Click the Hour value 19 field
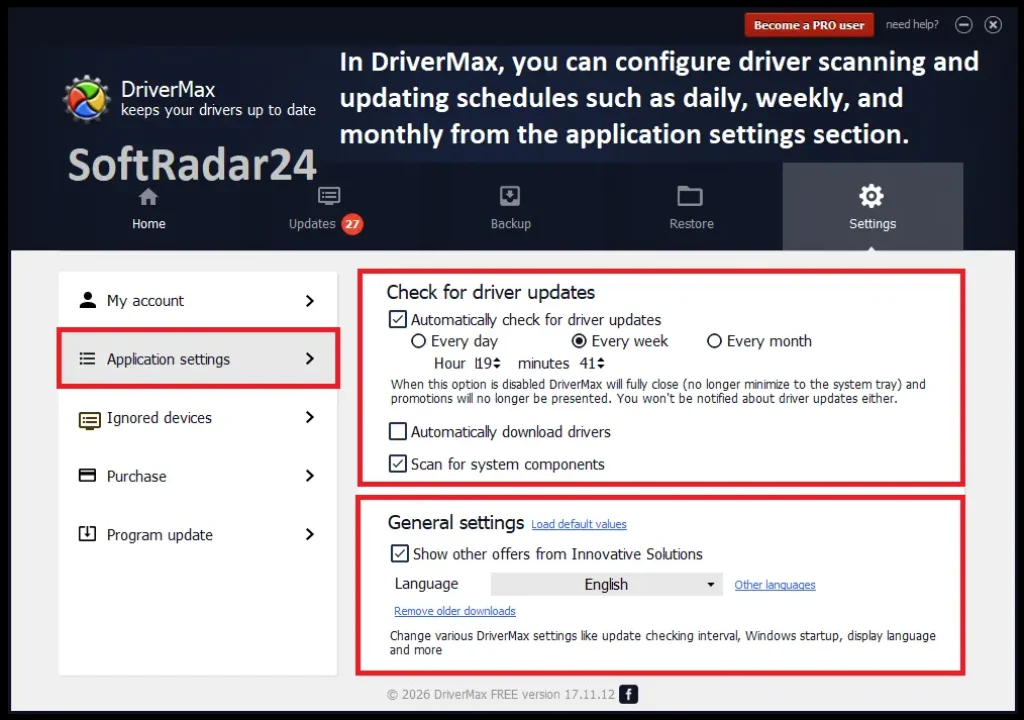This screenshot has width=1024, height=720. 483,363
